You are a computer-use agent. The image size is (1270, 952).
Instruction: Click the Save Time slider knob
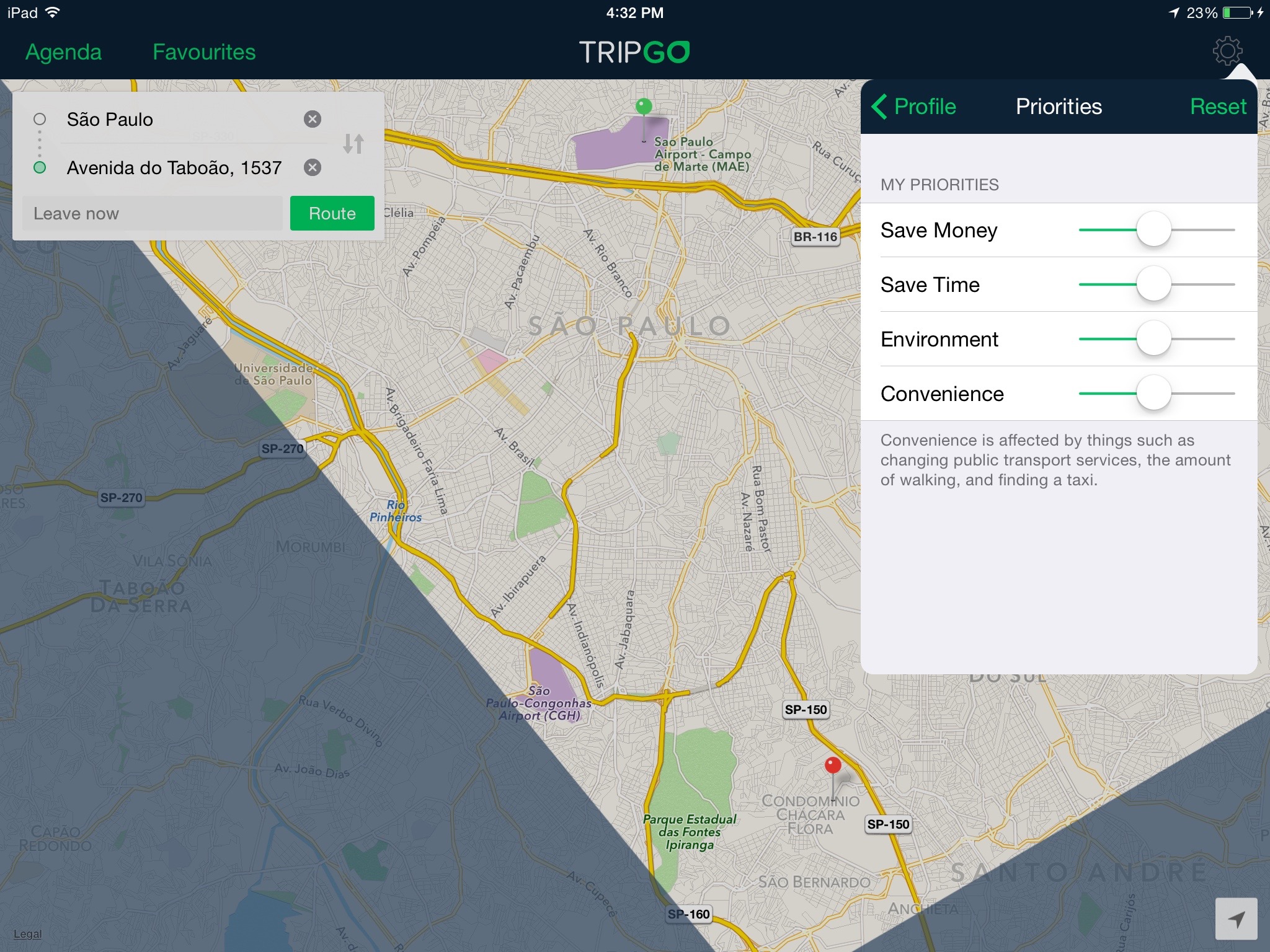point(1153,284)
